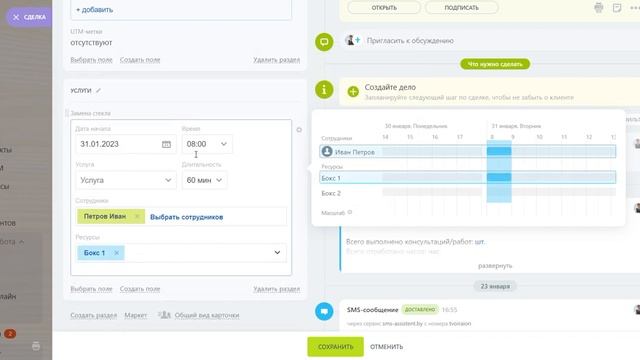The height and width of the screenshot is (360, 640).
Task: Click the ОТКРЫТЬ button
Action: [x=384, y=7]
